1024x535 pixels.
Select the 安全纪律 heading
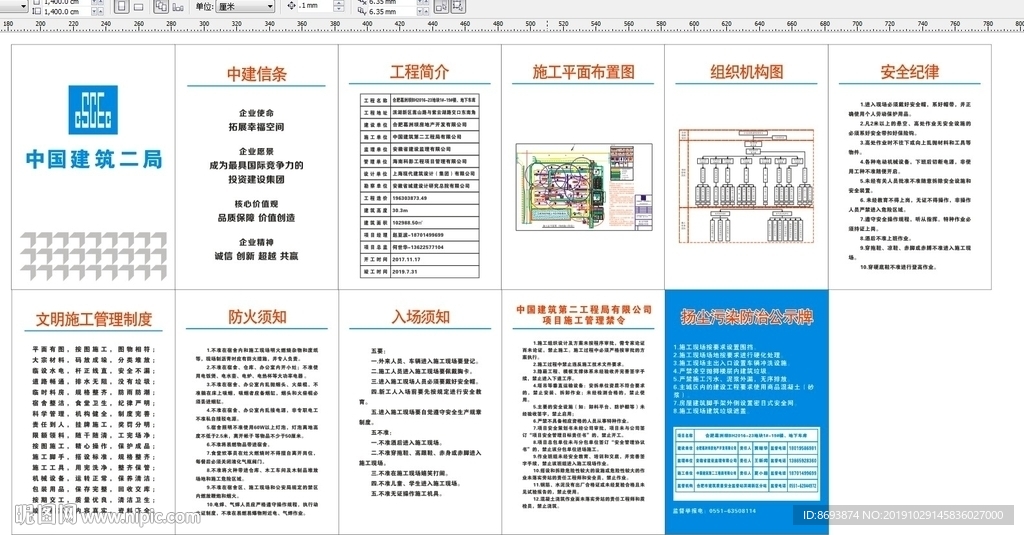[x=910, y=72]
